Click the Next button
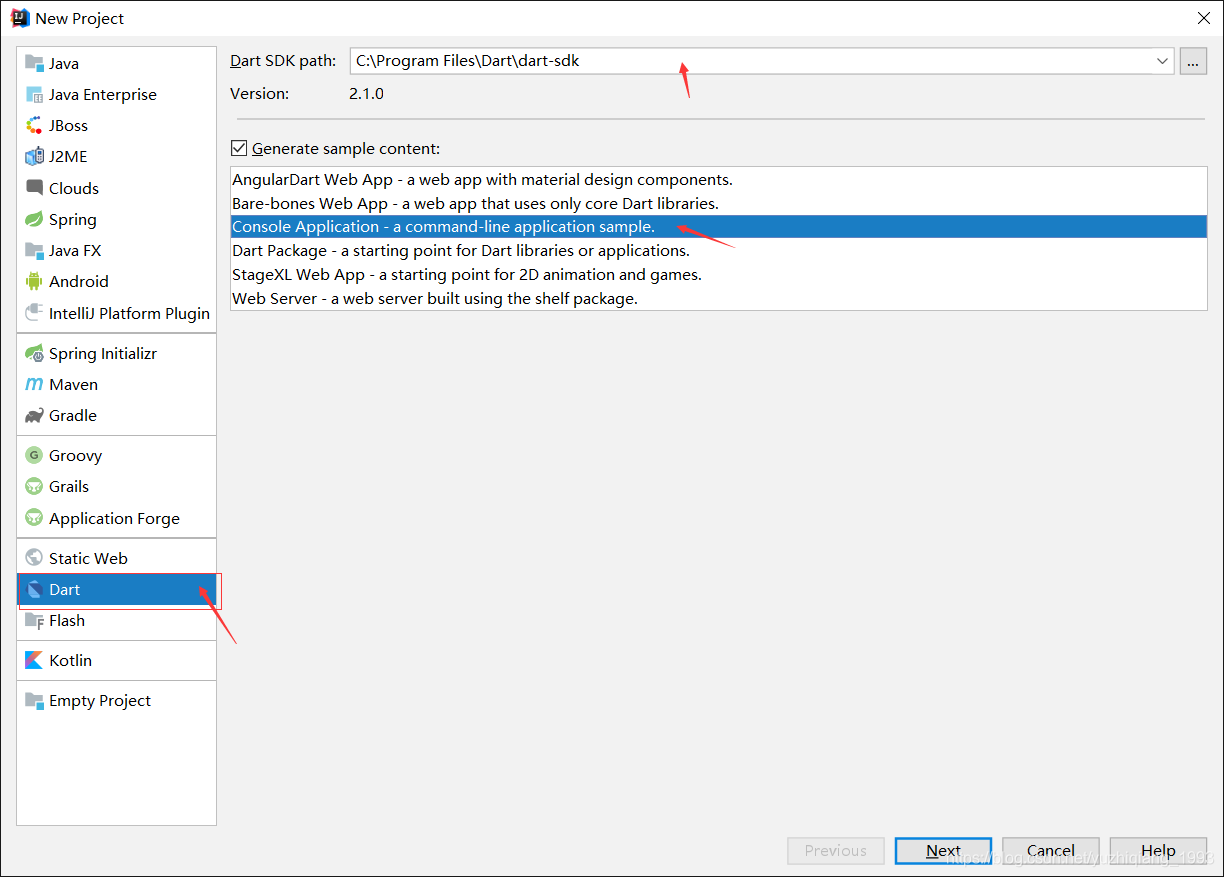 [943, 851]
